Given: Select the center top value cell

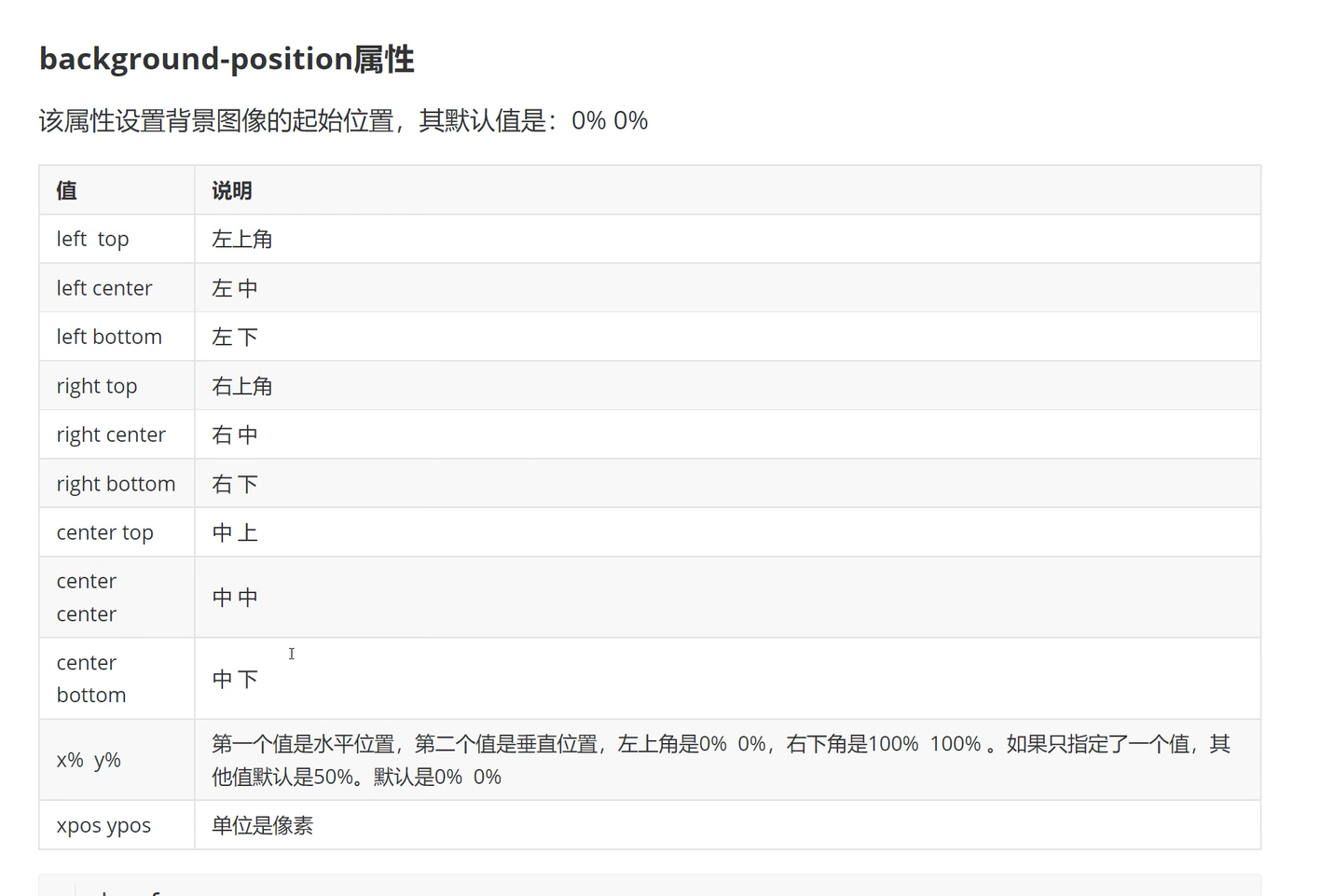Looking at the screenshot, I should [104, 532].
